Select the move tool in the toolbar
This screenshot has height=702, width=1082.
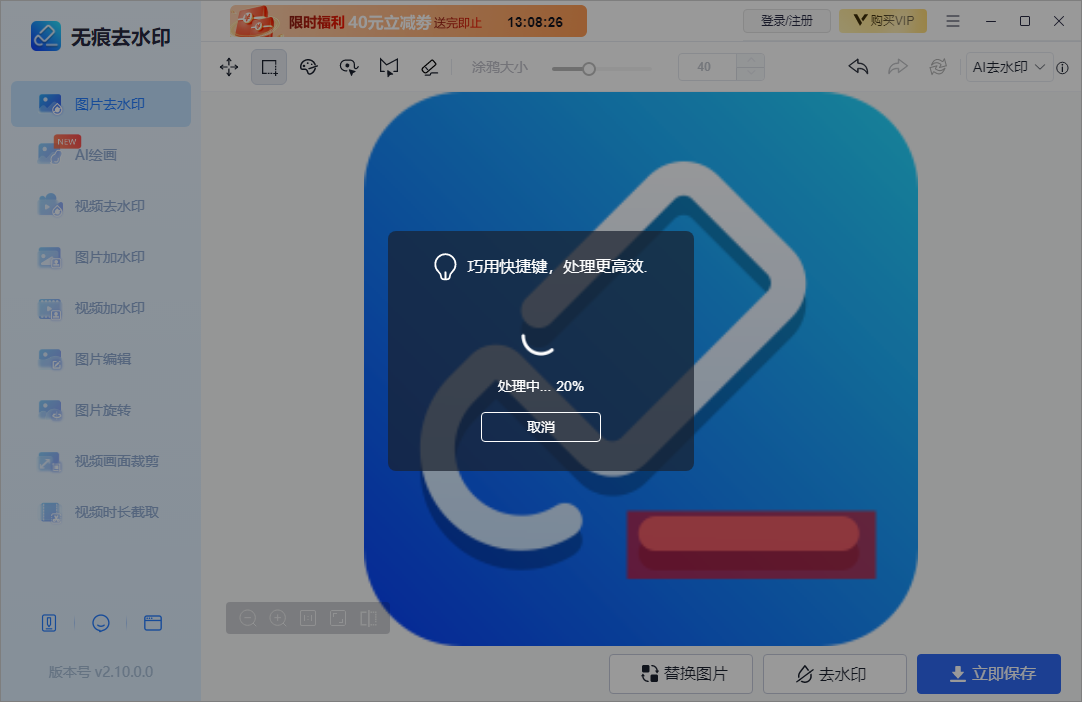(x=228, y=67)
